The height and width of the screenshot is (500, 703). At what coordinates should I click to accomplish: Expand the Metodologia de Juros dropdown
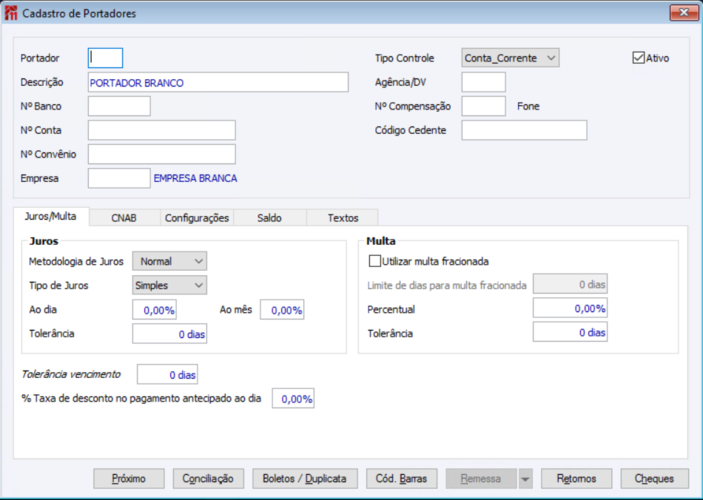[169, 262]
